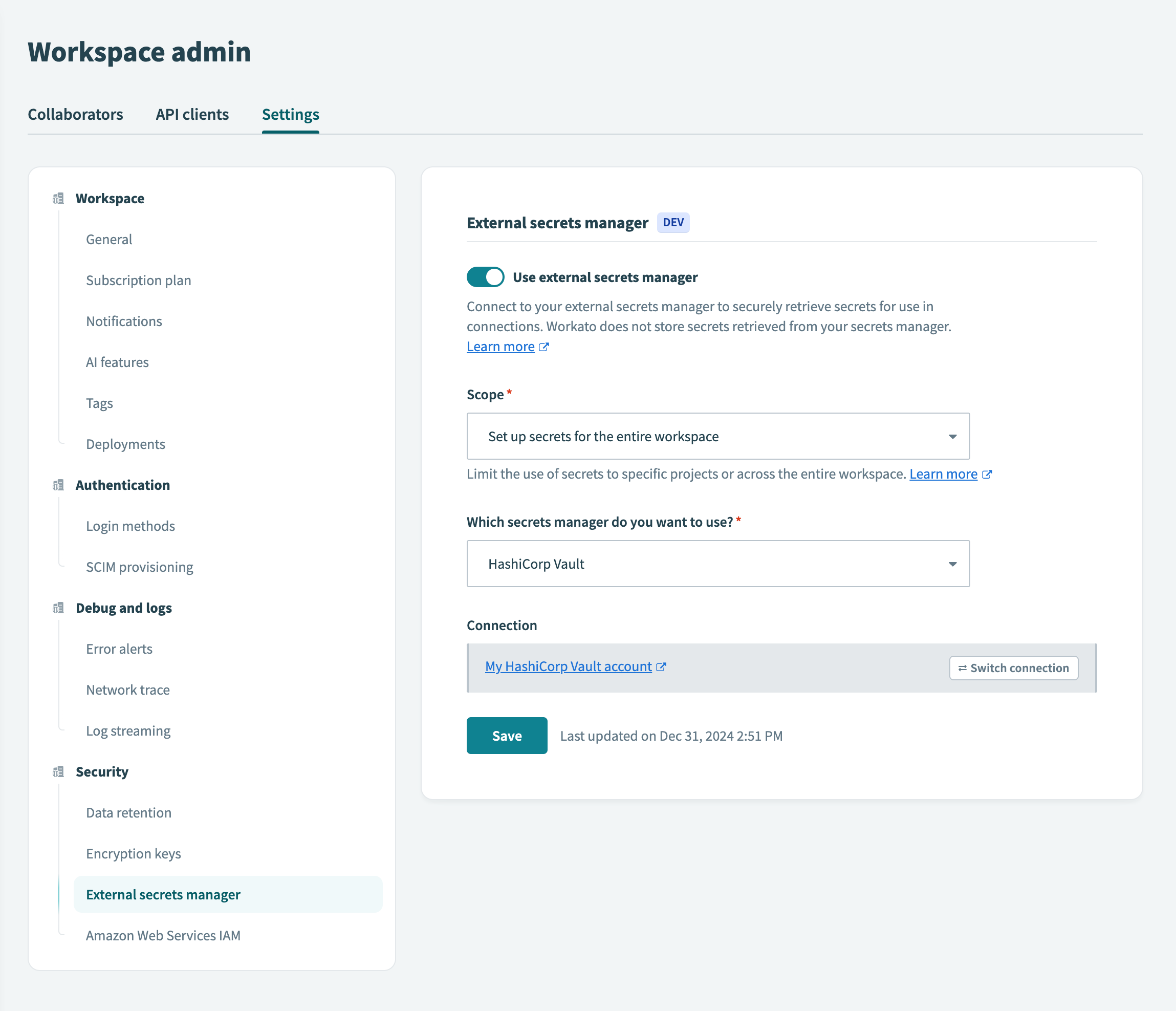Click external-link icon after Scope Learn more

pos(987,474)
